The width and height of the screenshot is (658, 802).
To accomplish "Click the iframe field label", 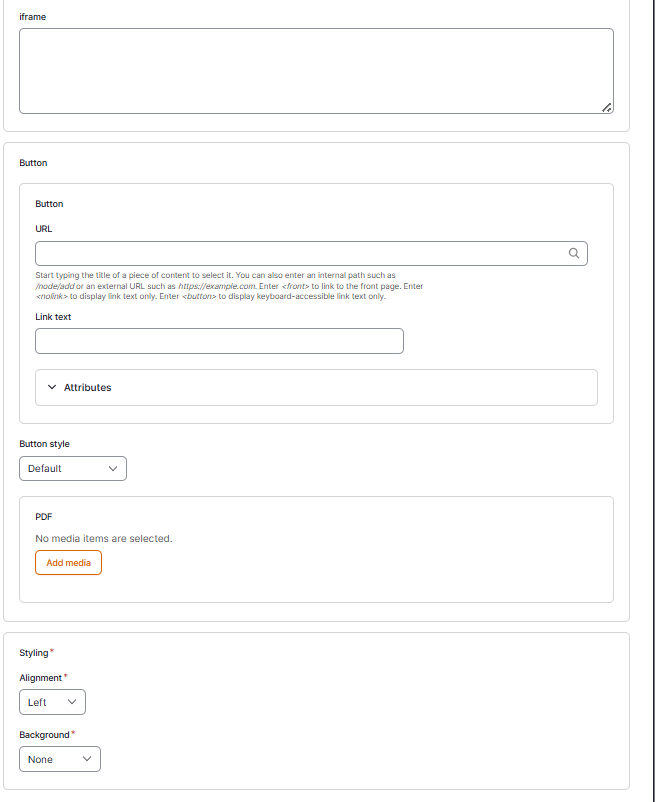I will tap(33, 17).
